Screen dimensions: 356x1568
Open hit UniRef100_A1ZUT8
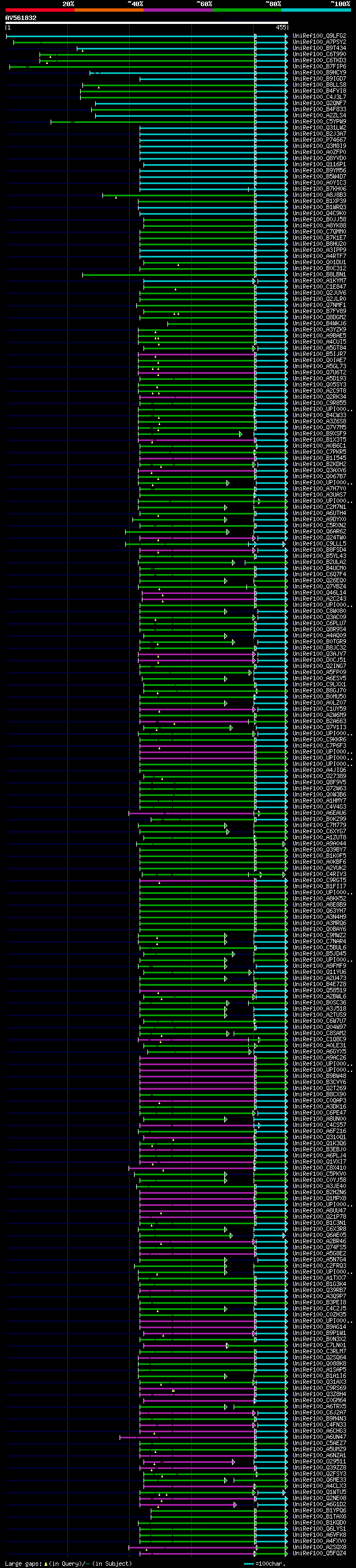click(319, 838)
